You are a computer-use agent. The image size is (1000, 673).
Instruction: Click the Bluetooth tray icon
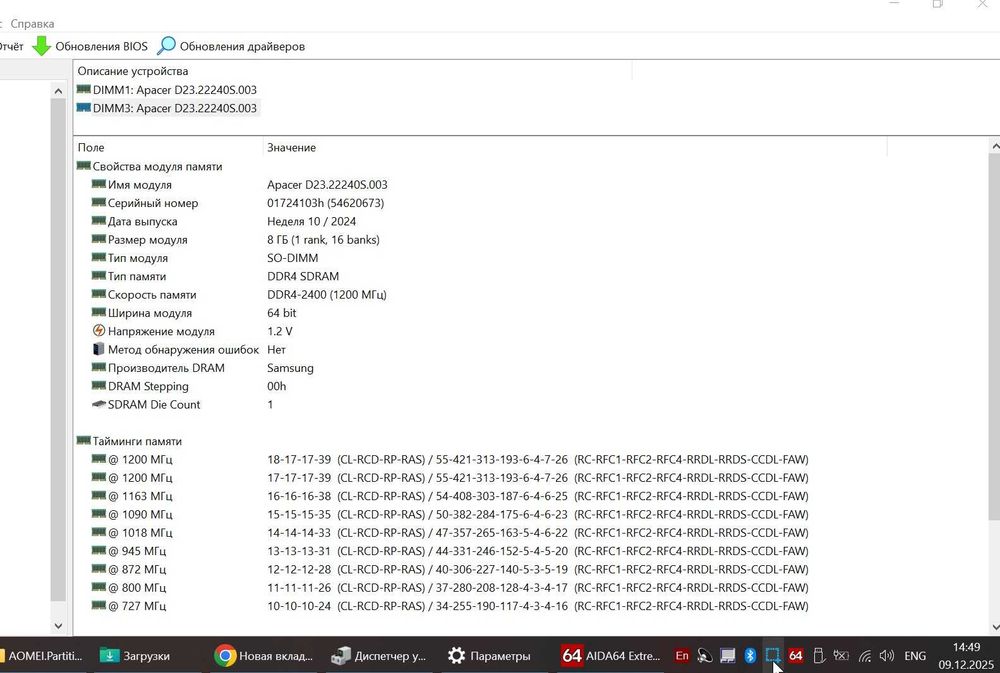tap(751, 656)
